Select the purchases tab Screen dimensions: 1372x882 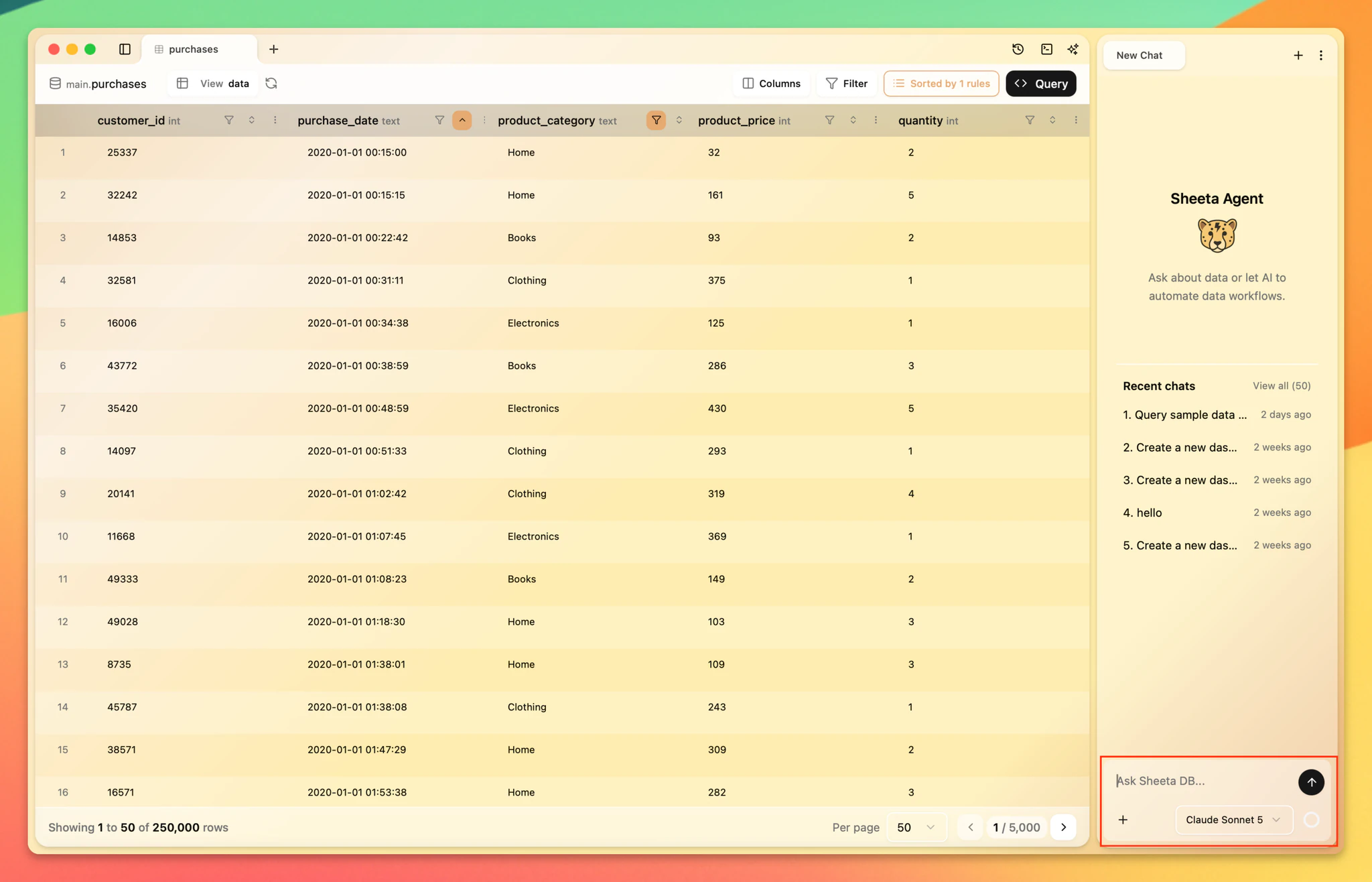[199, 49]
